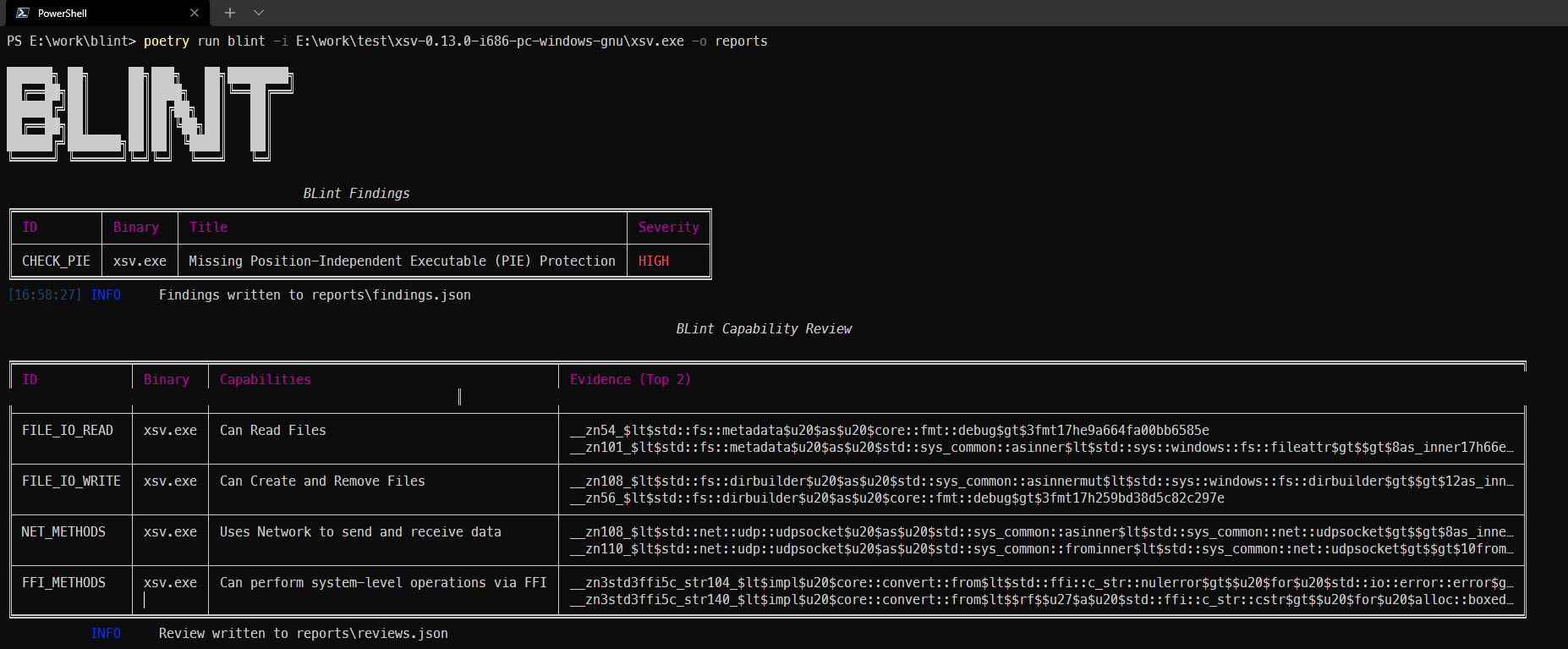Image resolution: width=1568 pixels, height=649 pixels.
Task: Click the 'Capabilities' column header
Action: point(265,380)
